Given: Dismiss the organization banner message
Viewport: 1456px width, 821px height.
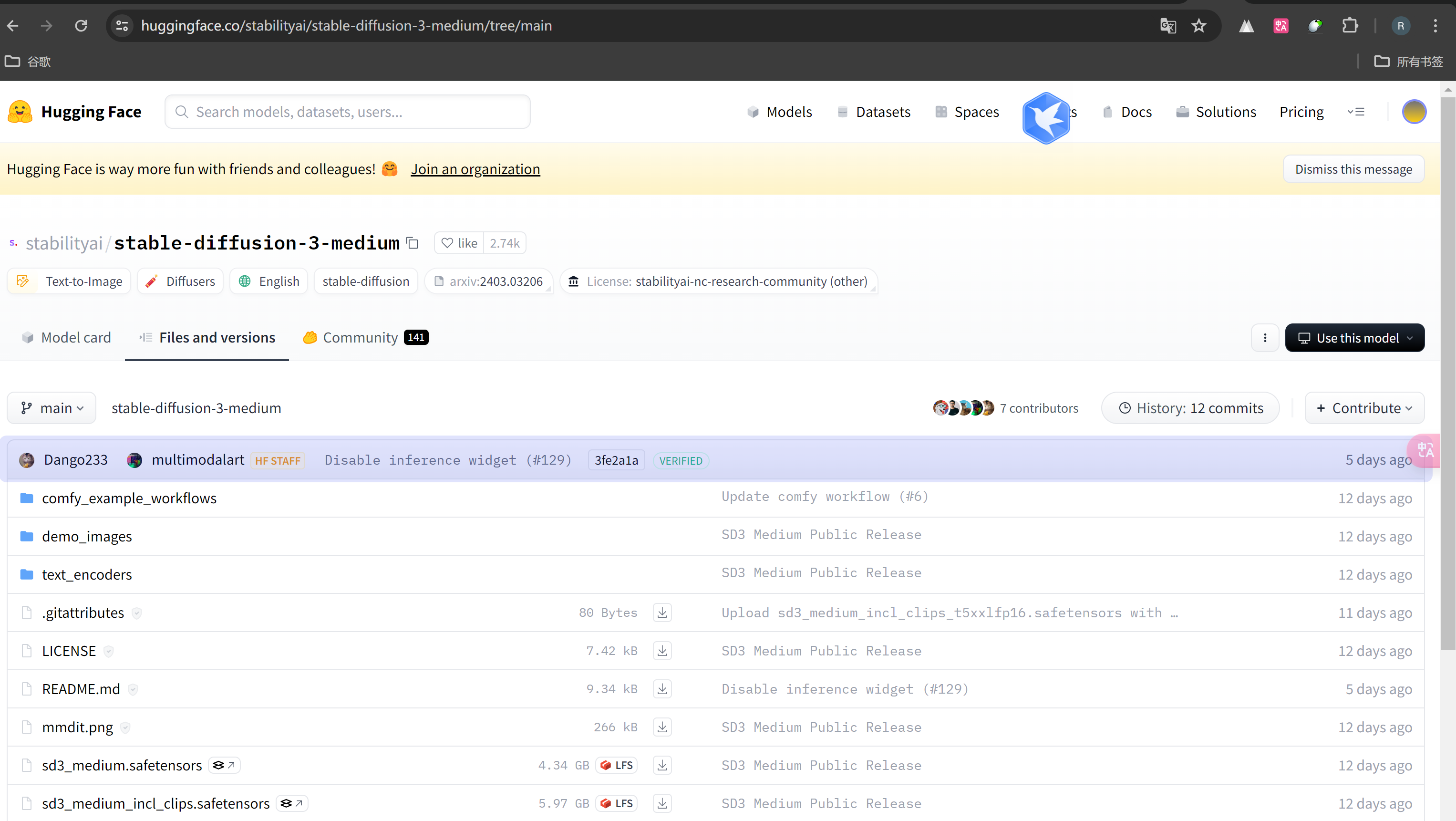Looking at the screenshot, I should [x=1353, y=169].
